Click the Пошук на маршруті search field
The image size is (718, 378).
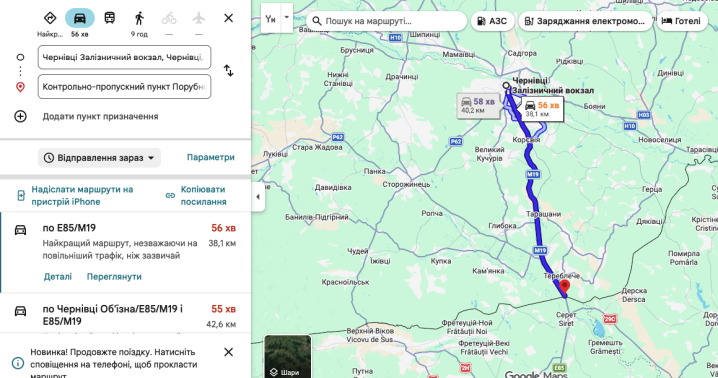tap(387, 21)
